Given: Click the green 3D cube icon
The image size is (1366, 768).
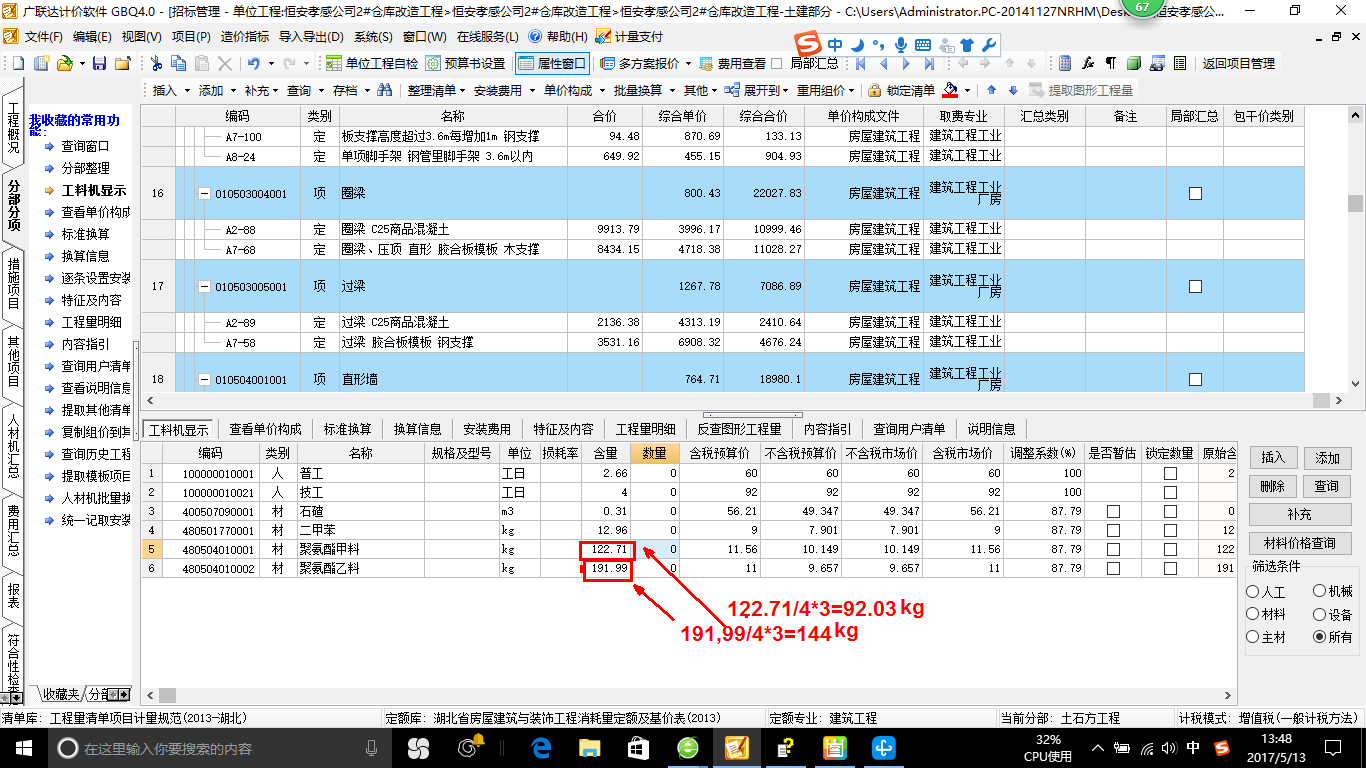Looking at the screenshot, I should [x=1133, y=63].
